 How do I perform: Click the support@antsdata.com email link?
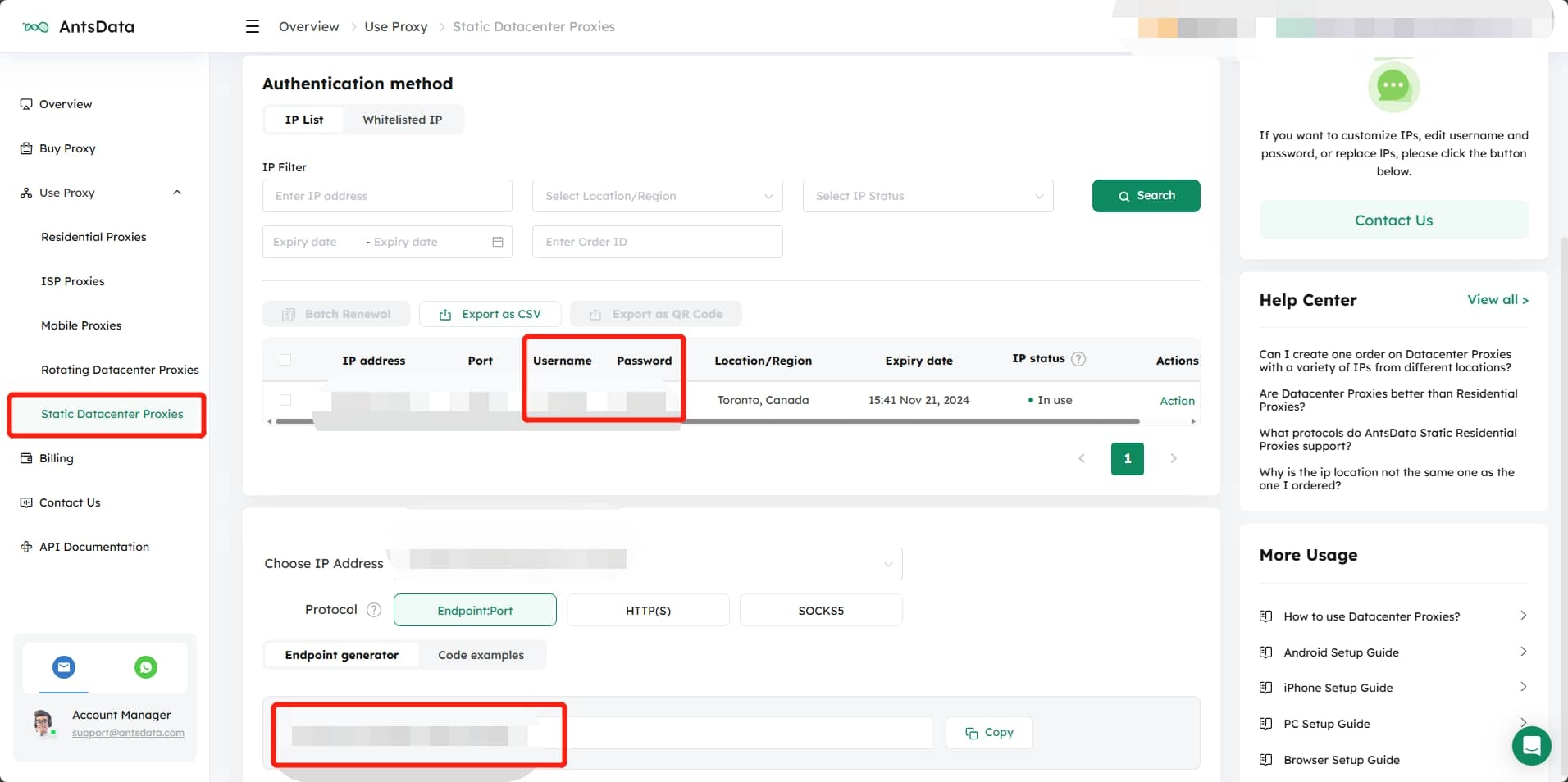click(128, 733)
